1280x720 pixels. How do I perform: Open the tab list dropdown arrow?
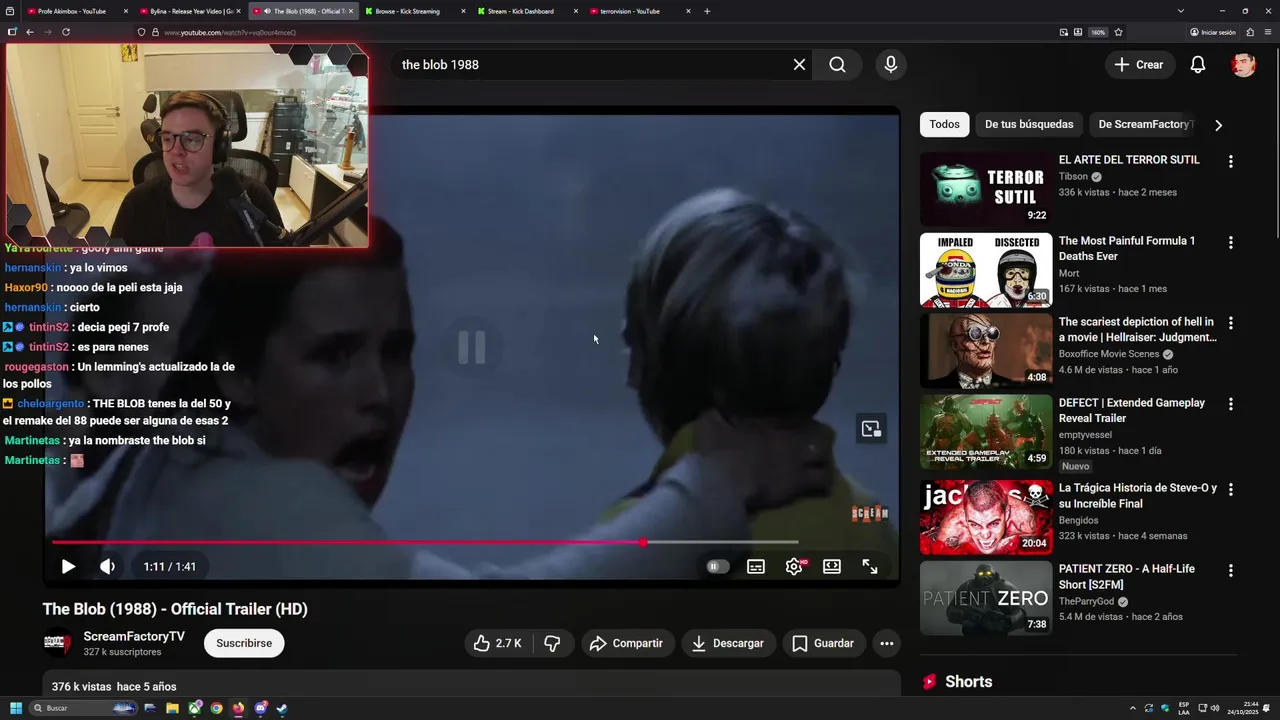[1181, 11]
